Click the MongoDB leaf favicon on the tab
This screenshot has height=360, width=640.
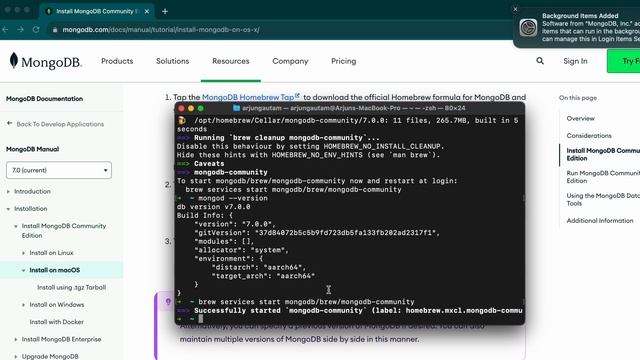(49, 11)
